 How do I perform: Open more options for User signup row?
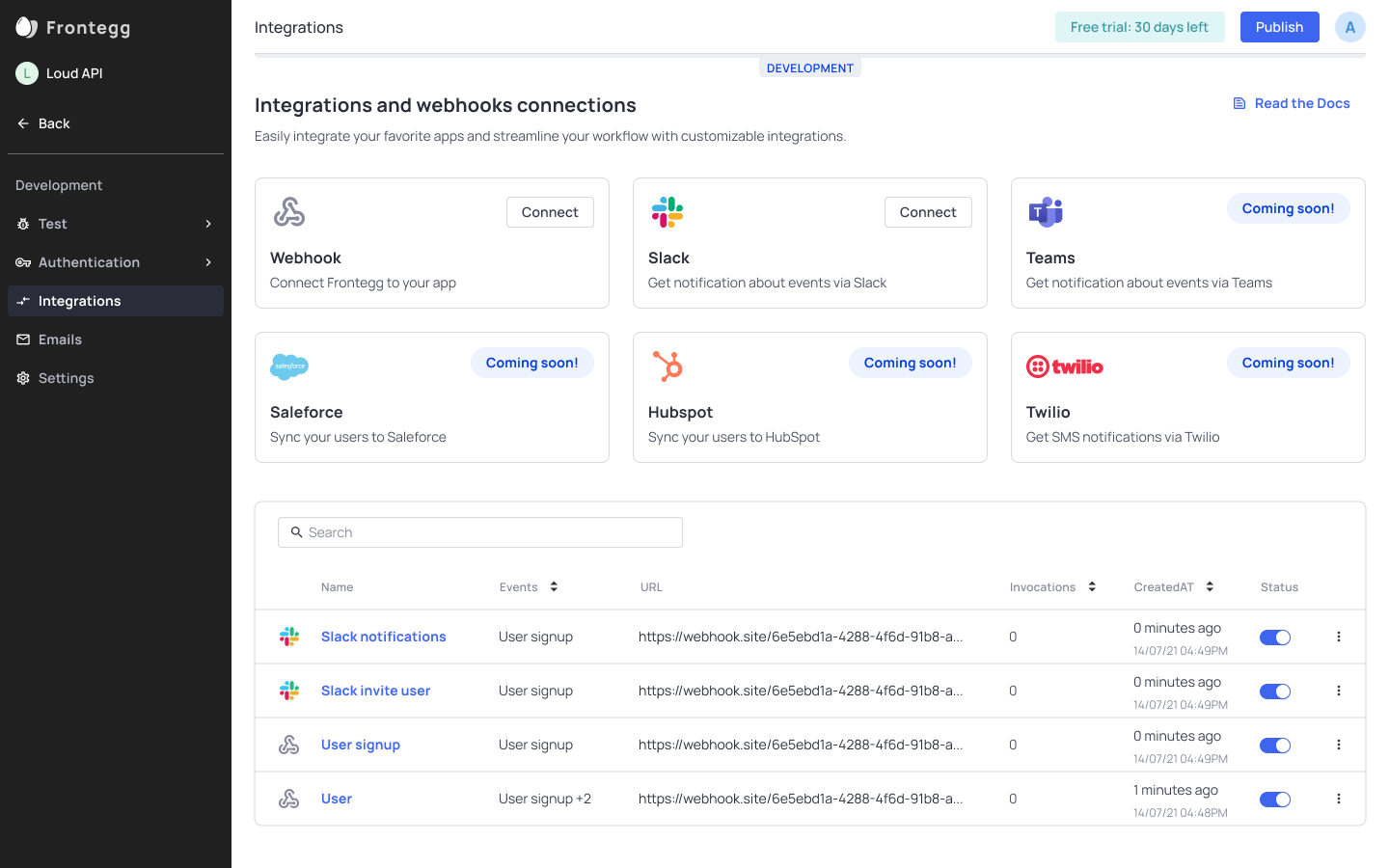coord(1339,745)
